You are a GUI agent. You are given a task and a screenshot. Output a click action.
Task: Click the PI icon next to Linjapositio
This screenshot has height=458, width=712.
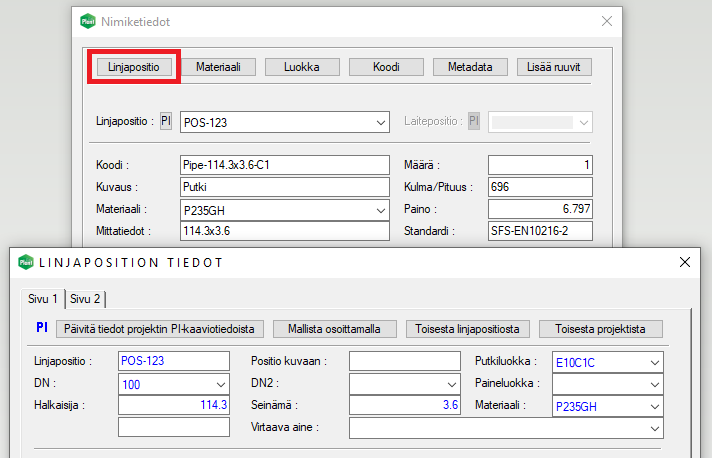pyautogui.click(x=168, y=121)
